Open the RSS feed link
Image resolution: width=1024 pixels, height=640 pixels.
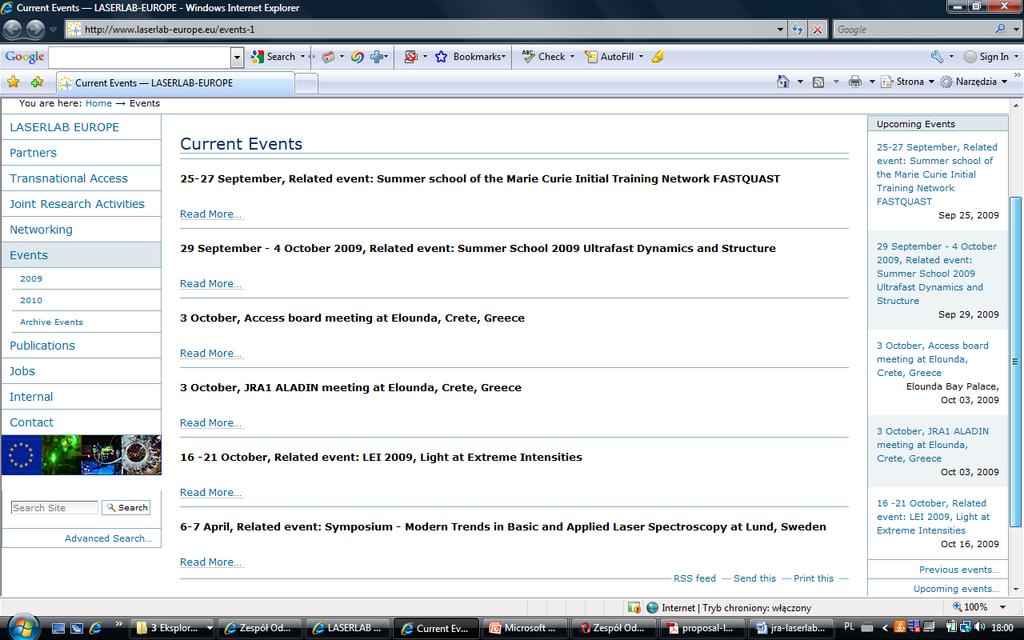pyautogui.click(x=694, y=578)
